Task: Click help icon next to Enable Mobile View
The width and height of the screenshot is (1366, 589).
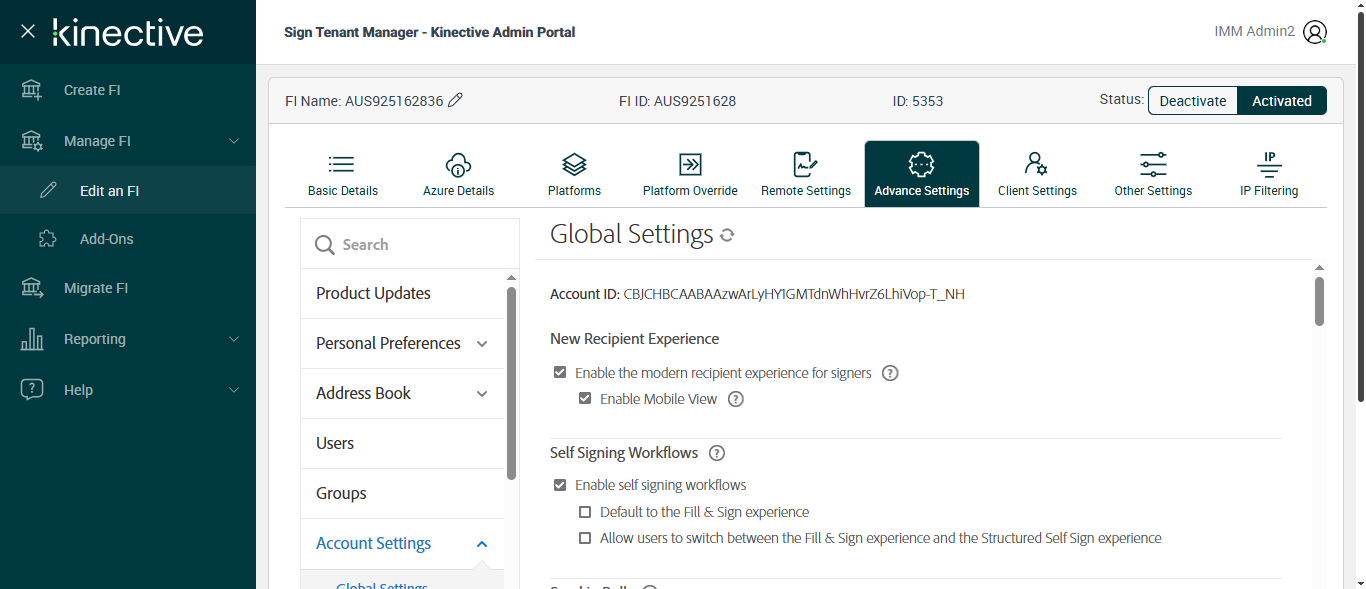Action: click(x=736, y=399)
